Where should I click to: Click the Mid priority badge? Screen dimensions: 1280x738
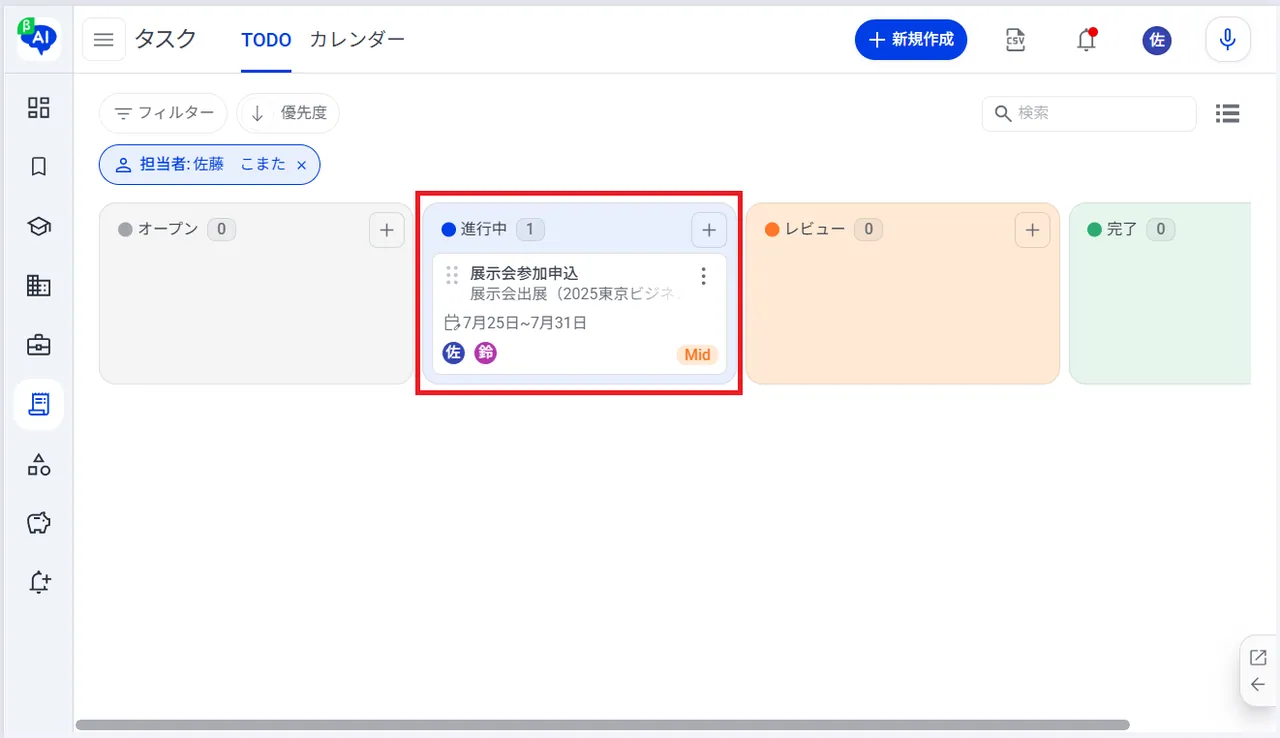tap(697, 355)
